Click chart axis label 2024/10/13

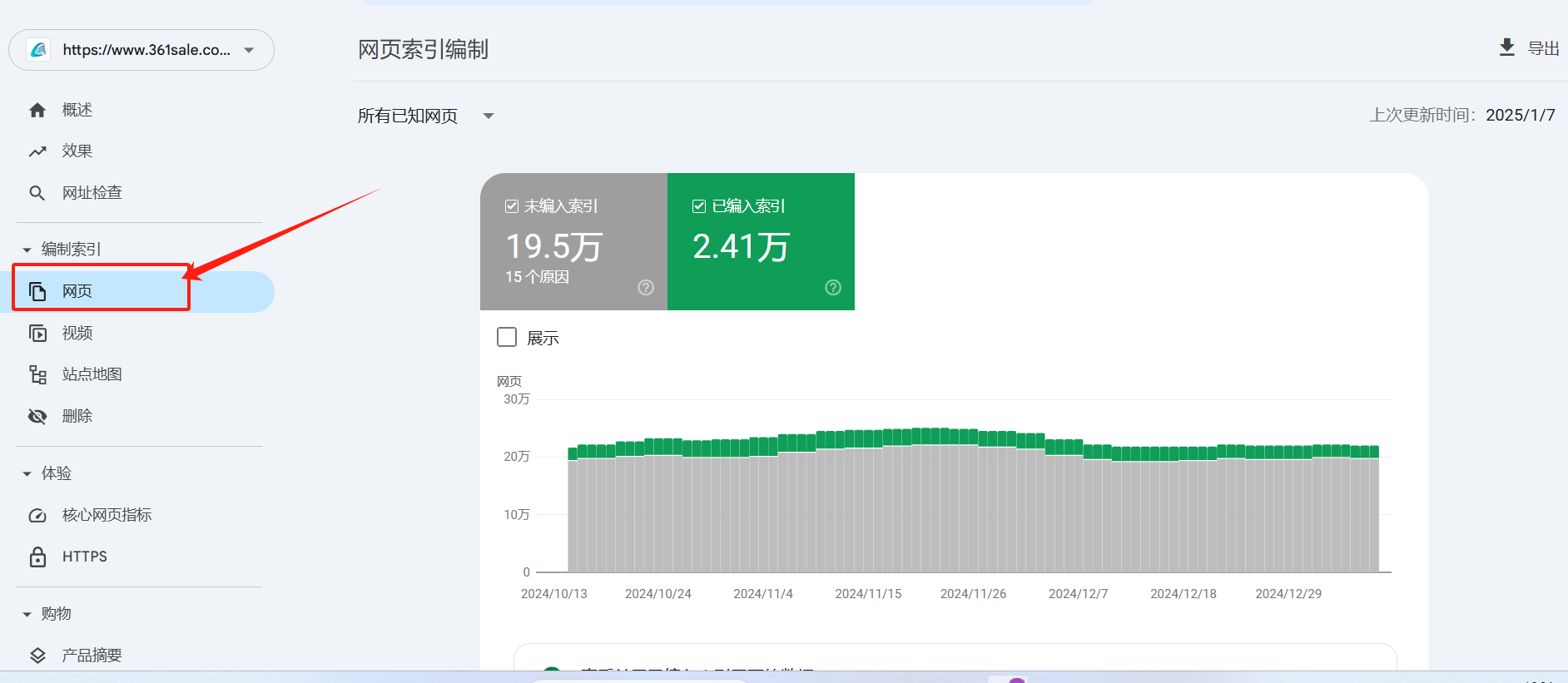(554, 594)
